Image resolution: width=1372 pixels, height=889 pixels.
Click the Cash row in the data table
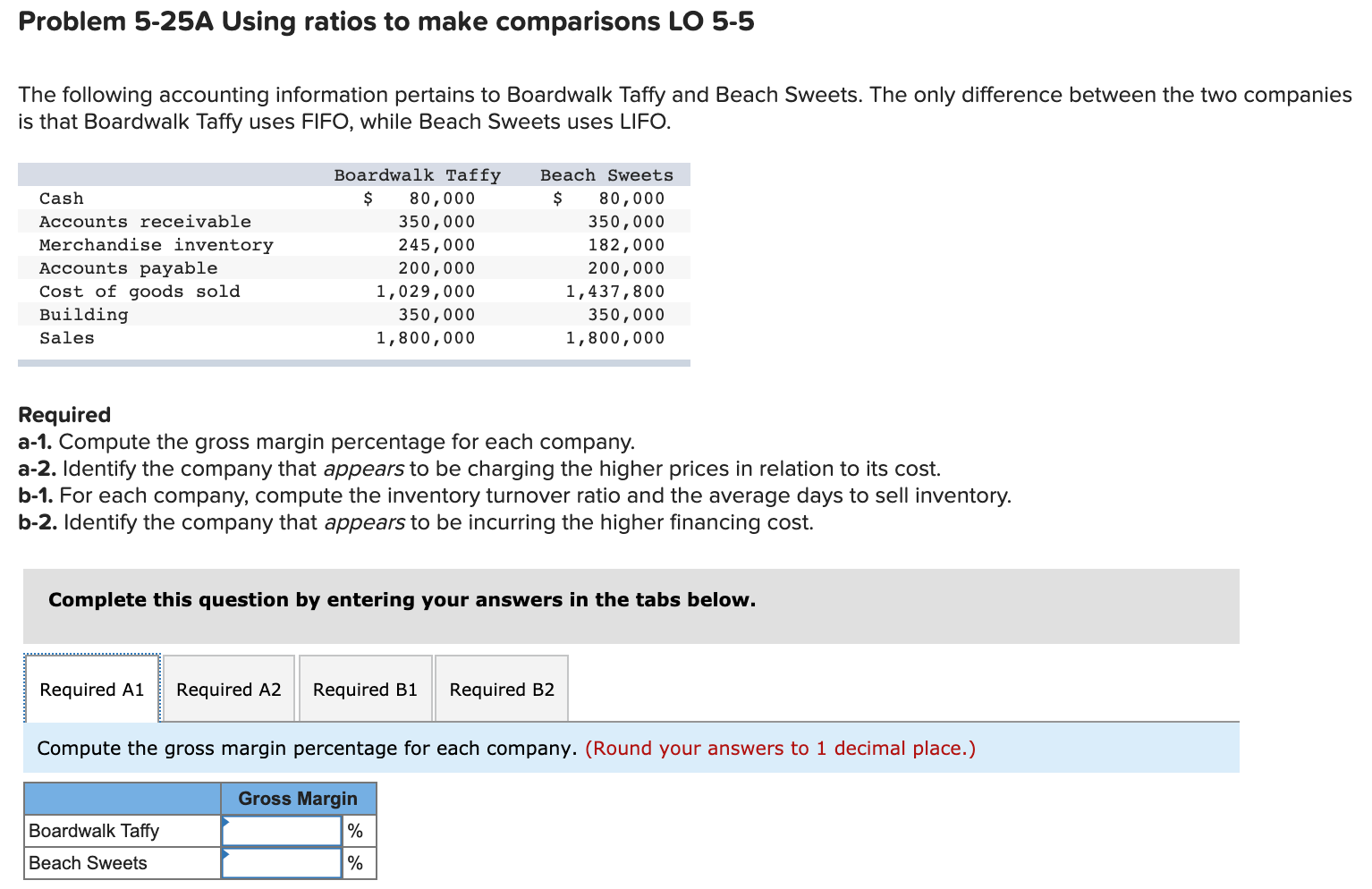point(61,198)
